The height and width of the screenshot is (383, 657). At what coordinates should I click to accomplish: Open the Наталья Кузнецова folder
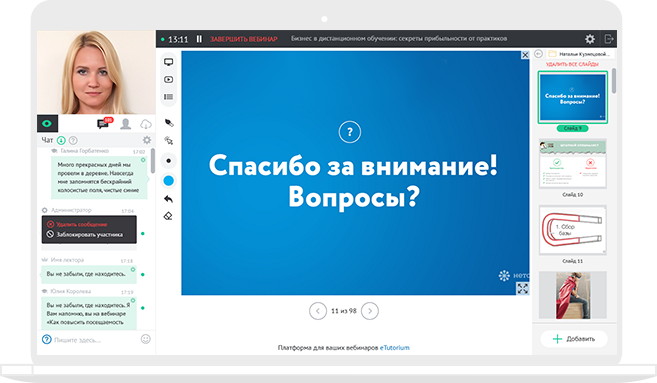[579, 54]
